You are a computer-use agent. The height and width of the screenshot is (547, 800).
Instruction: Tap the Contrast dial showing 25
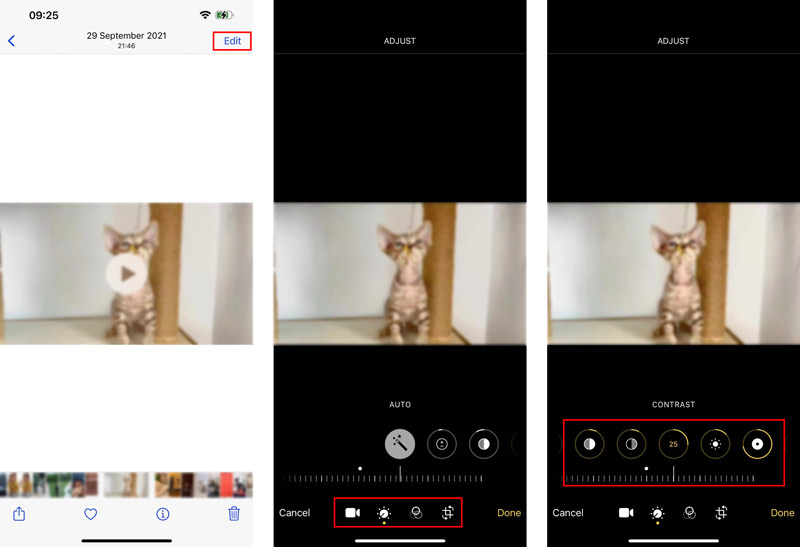[673, 444]
